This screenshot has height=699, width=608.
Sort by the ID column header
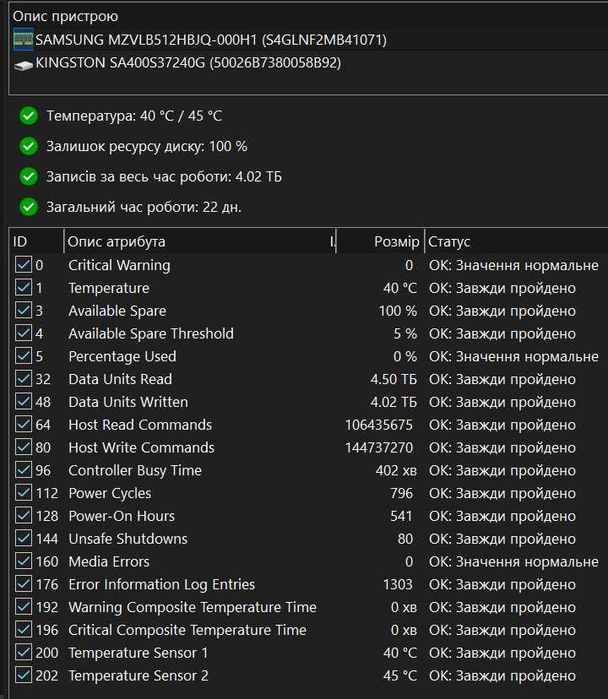click(x=37, y=242)
